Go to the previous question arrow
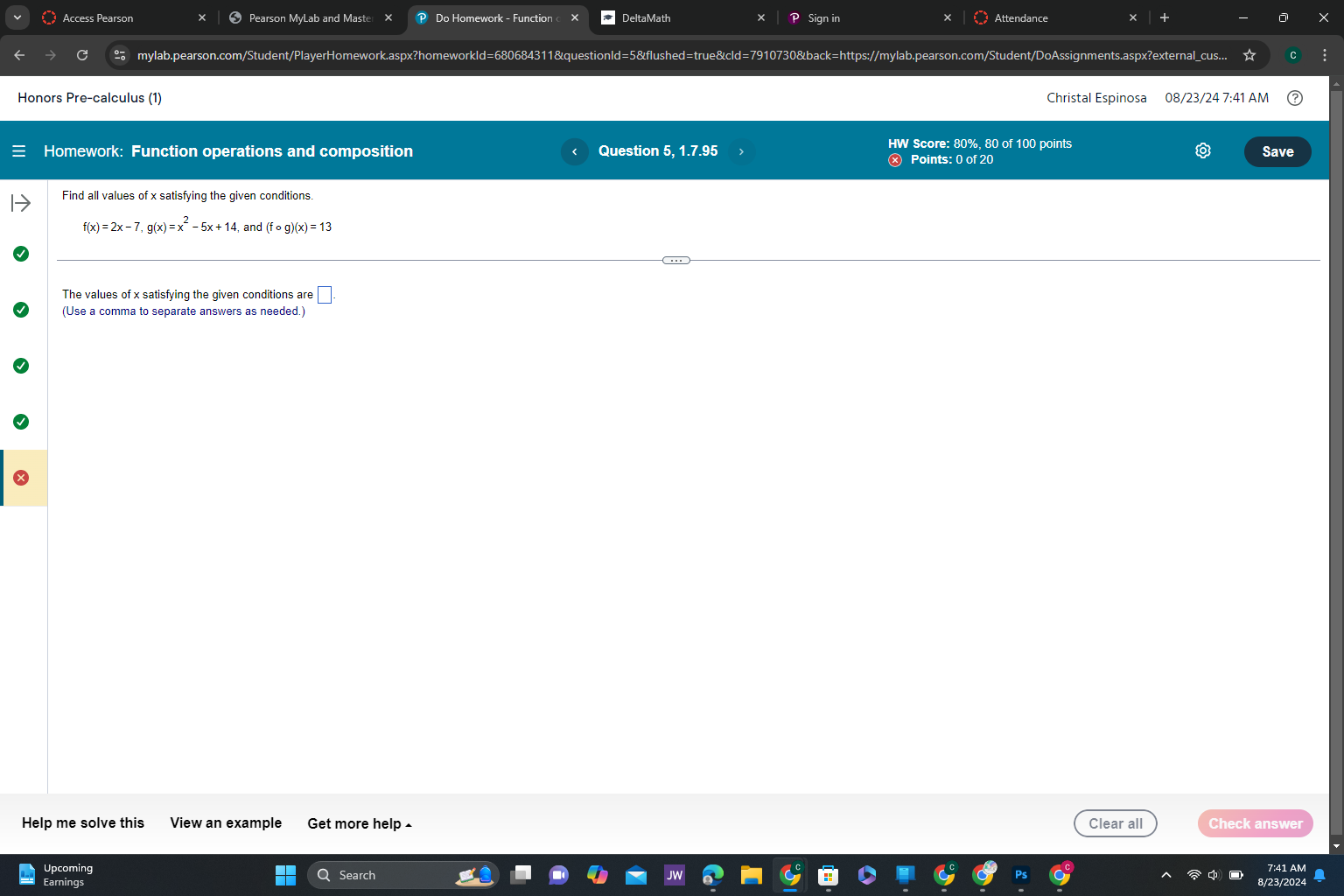 click(575, 151)
